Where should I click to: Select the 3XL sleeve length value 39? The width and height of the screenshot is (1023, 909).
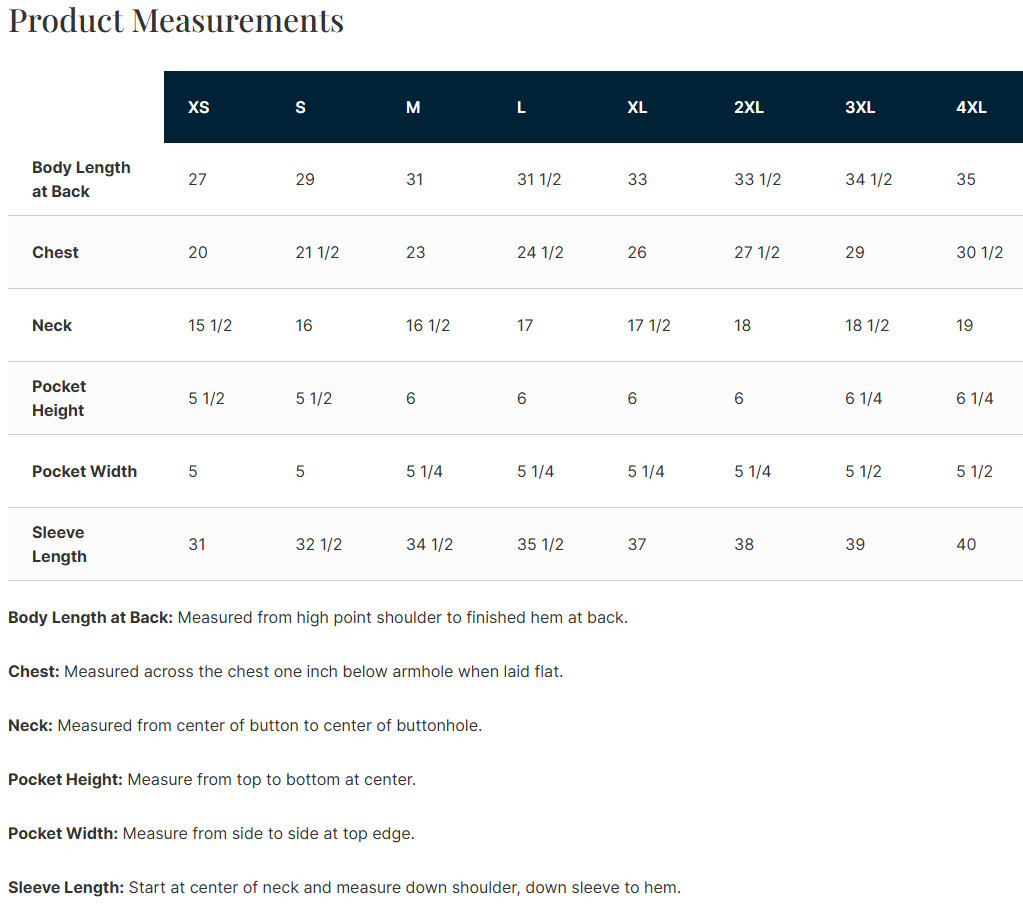[x=855, y=544]
